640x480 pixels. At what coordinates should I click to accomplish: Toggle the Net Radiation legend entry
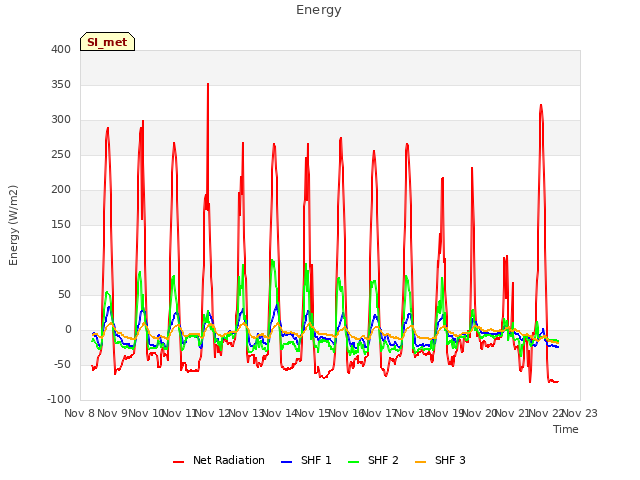pyautogui.click(x=219, y=460)
